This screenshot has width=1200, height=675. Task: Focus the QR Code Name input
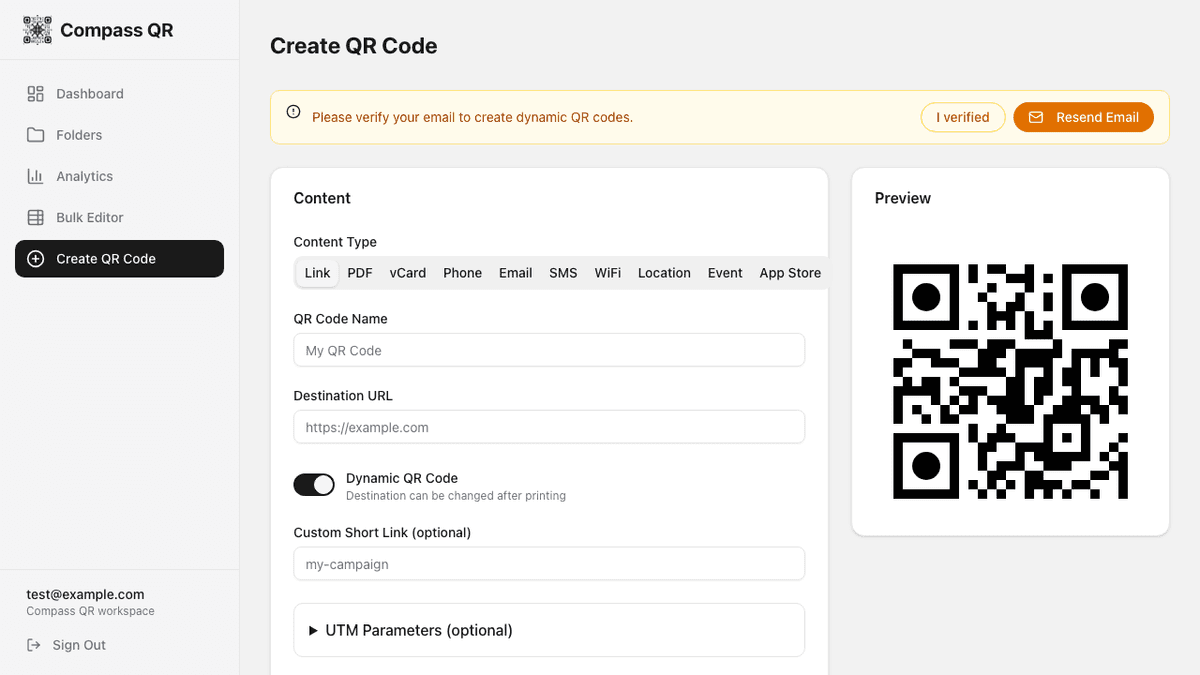click(549, 350)
